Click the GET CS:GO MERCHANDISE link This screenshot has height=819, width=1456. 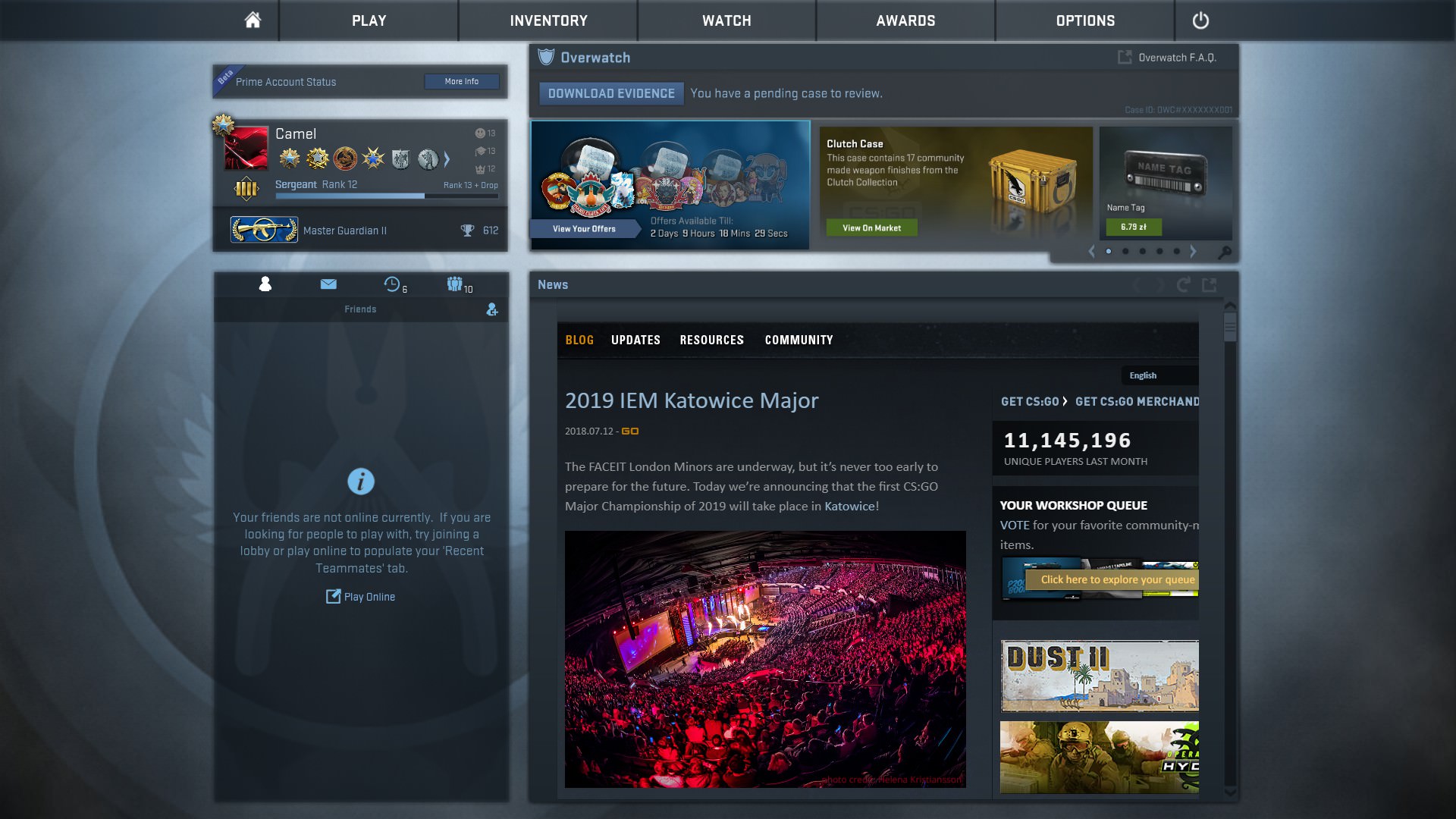[x=1137, y=401]
